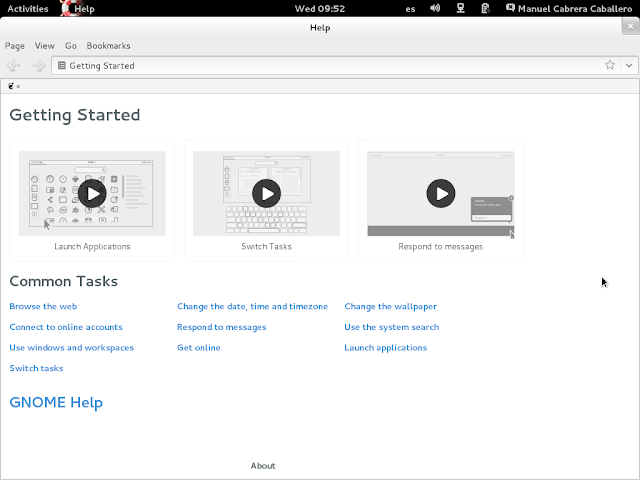640x480 pixels.
Task: Open Use windows and workspaces link
Action: pos(71,347)
